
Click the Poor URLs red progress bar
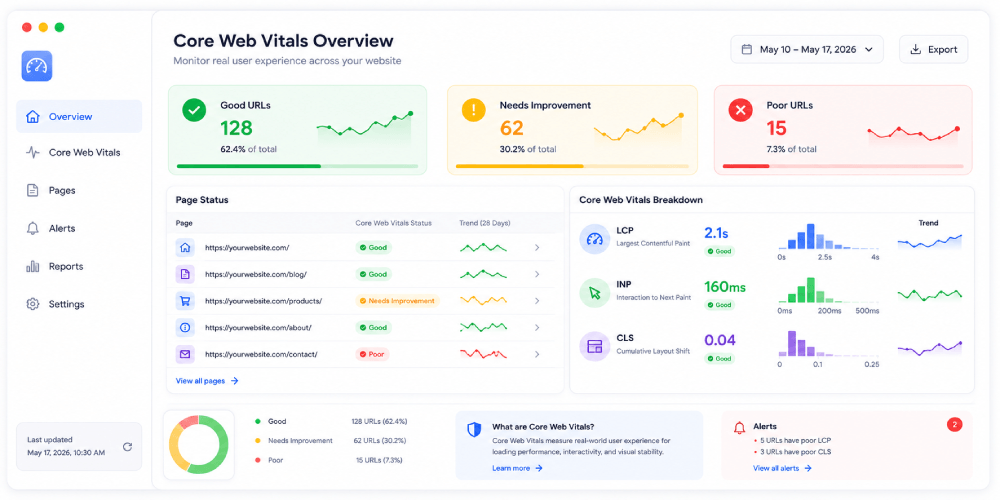click(843, 166)
